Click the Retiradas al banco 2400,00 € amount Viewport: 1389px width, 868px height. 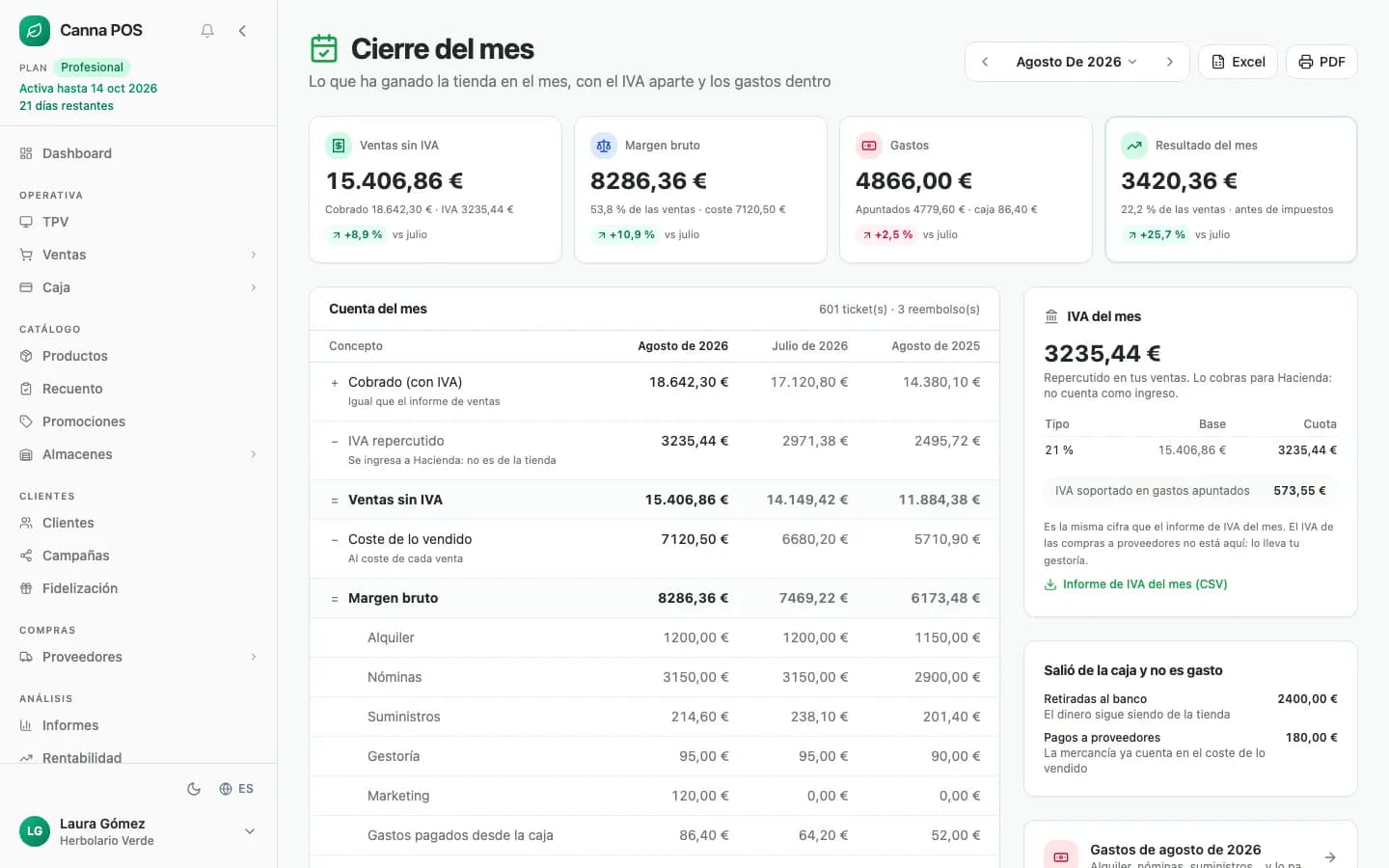point(1307,699)
